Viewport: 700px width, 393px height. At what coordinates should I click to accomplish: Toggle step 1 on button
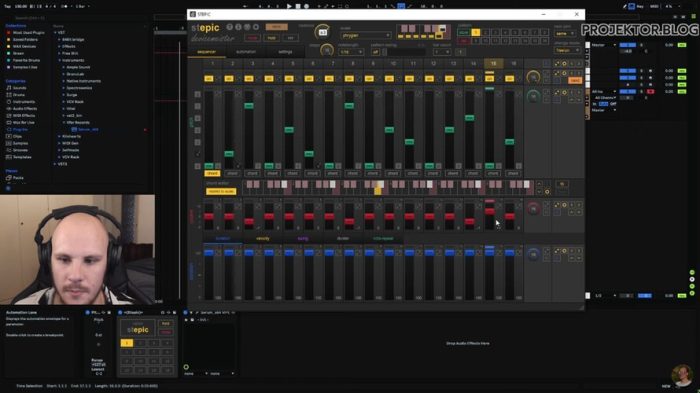(208, 79)
